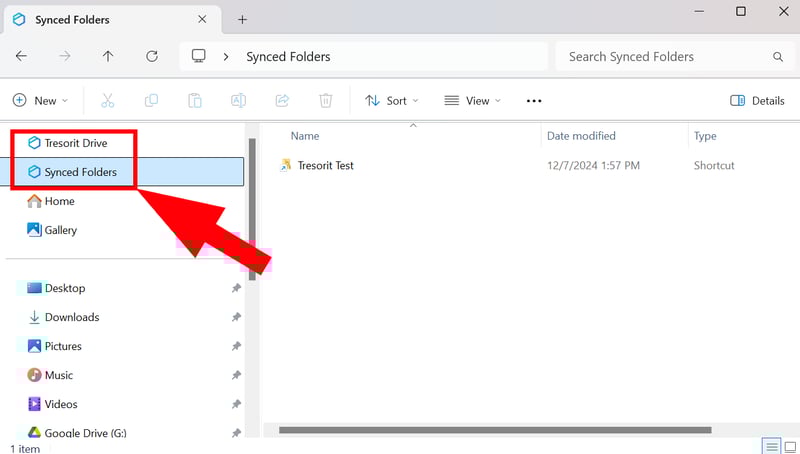The image size is (800, 454).
Task: Click the navigation pane vertical scrollbar
Action: click(x=252, y=209)
